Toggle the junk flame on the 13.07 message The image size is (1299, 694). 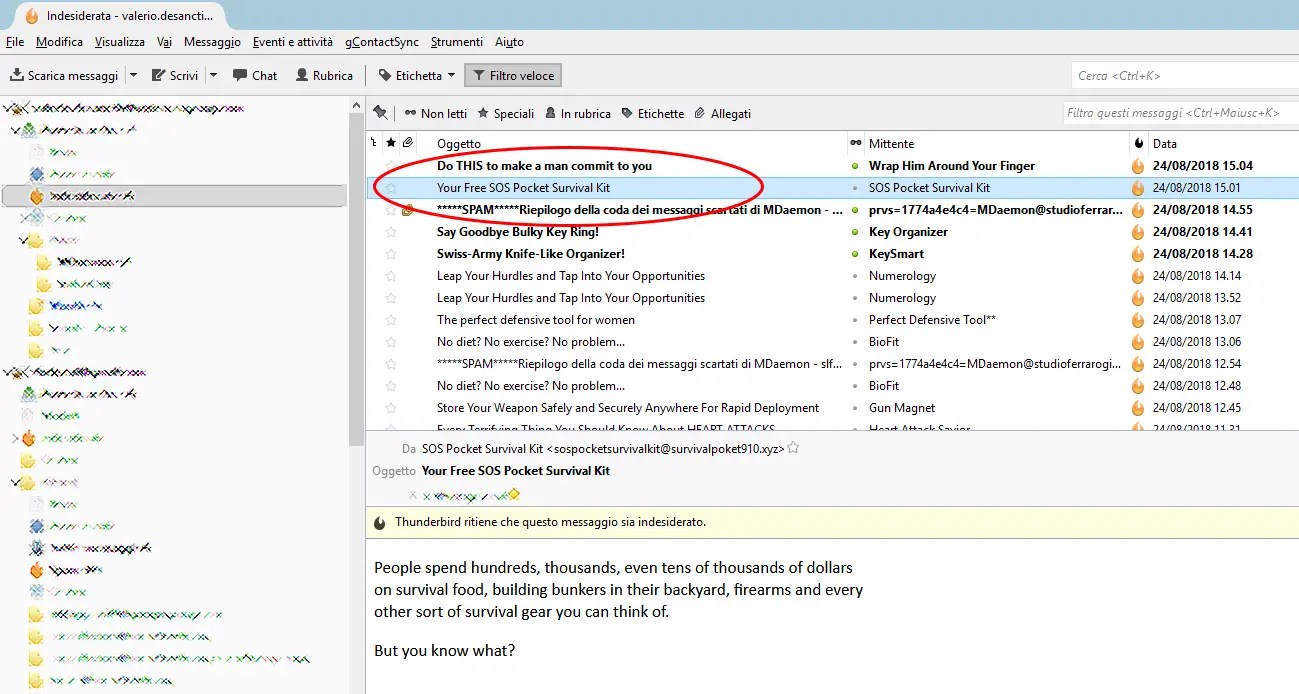coord(1138,319)
